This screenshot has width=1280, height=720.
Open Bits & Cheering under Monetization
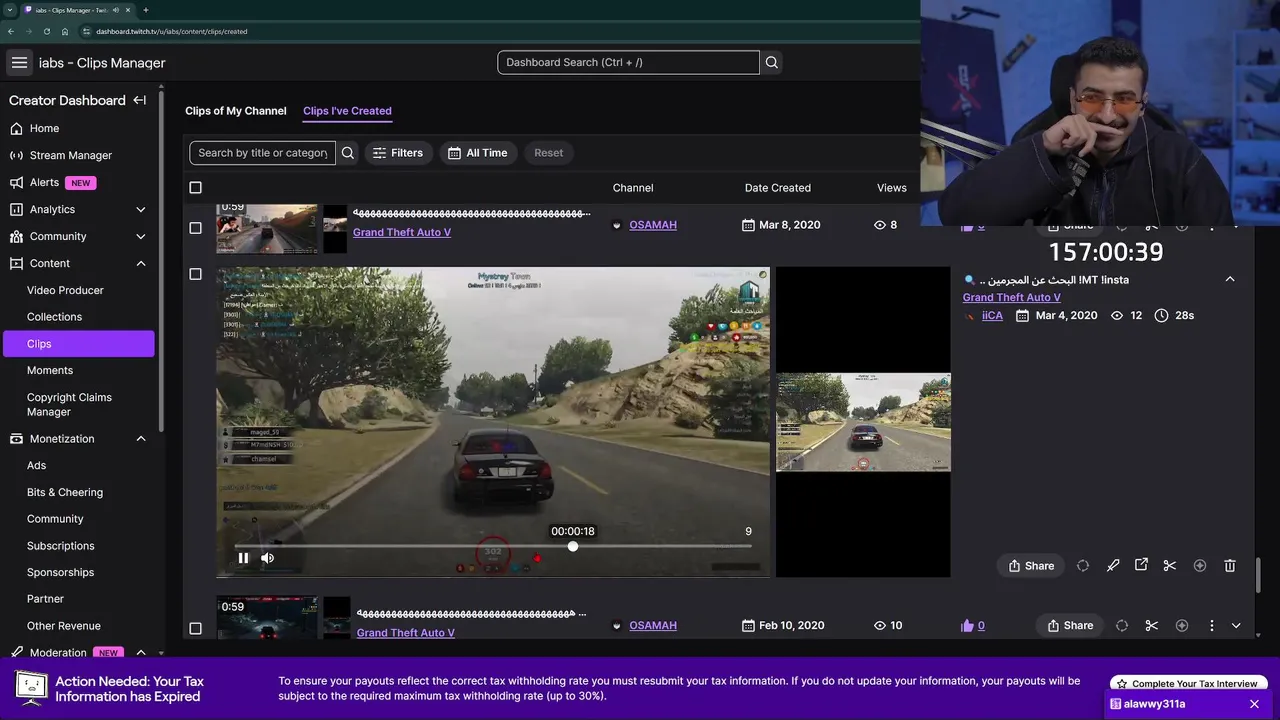65,493
